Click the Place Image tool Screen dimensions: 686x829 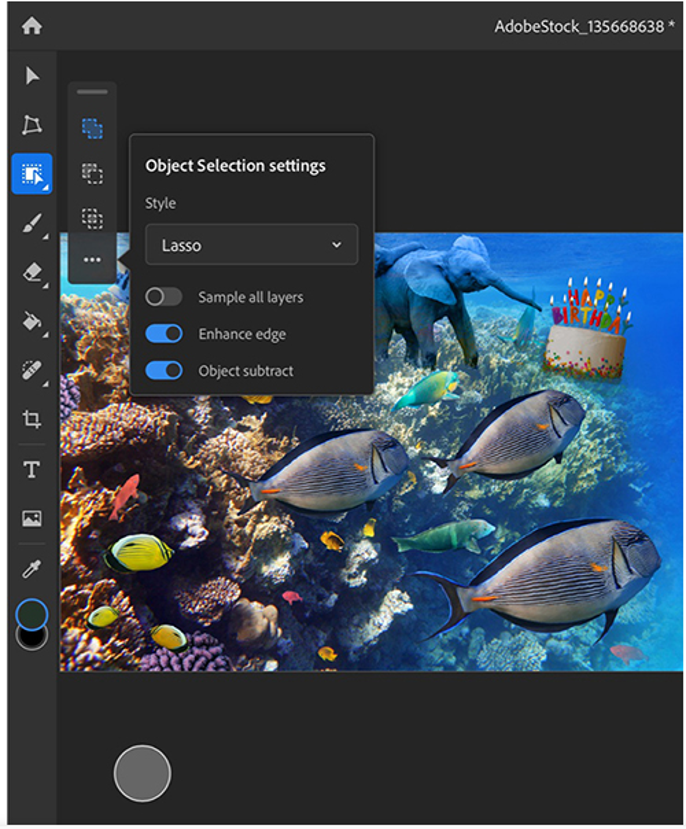pos(32,518)
